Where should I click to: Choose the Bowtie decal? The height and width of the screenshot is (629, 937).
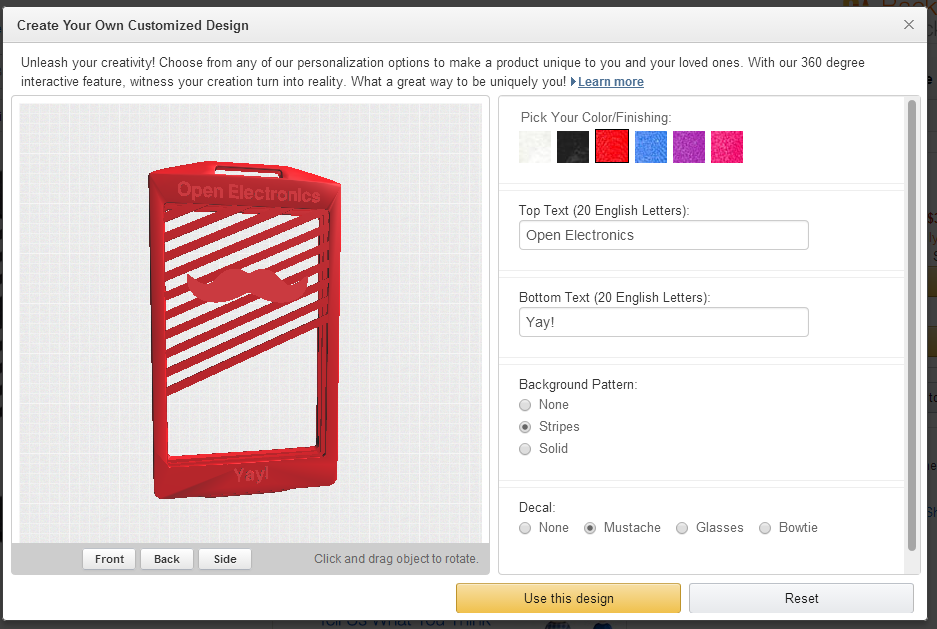tap(765, 528)
